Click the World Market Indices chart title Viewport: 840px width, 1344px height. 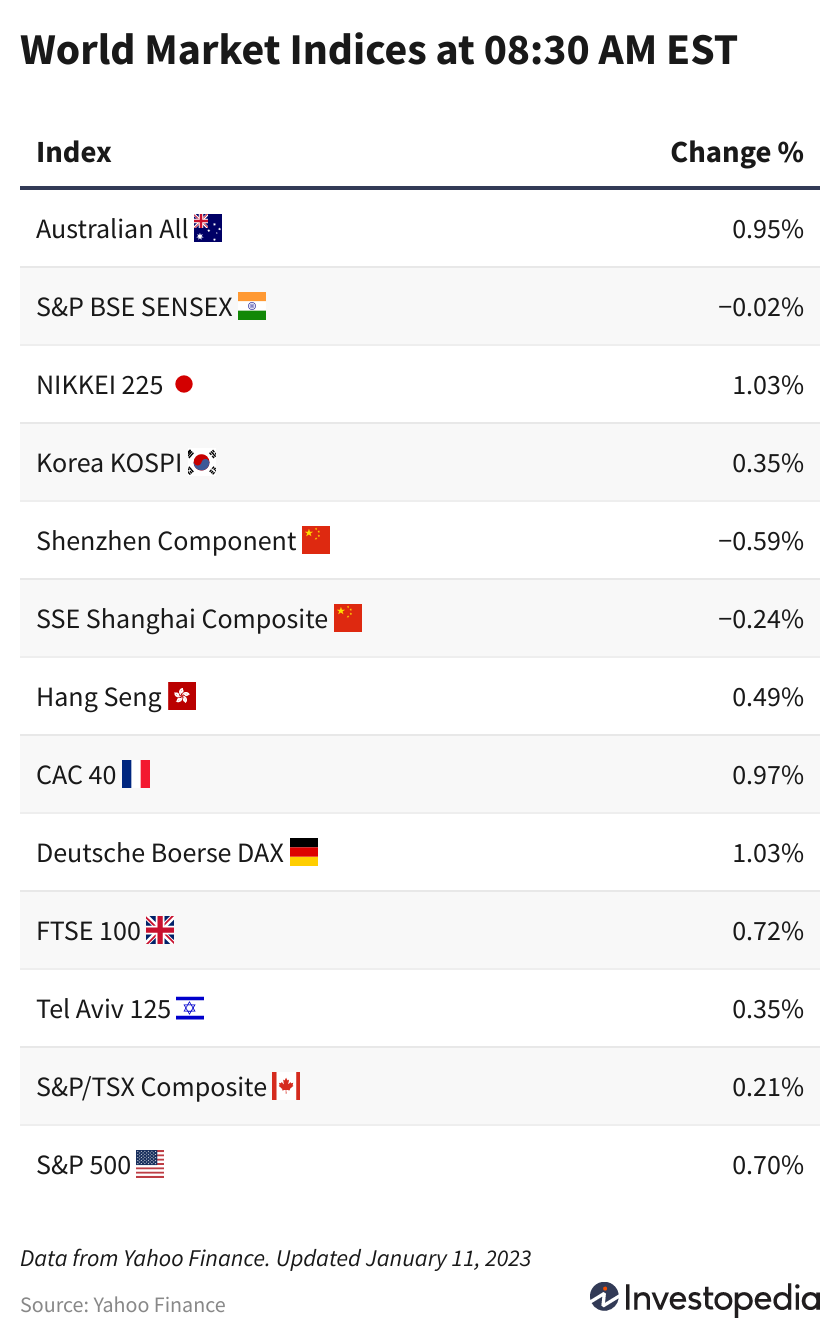[x=378, y=50]
